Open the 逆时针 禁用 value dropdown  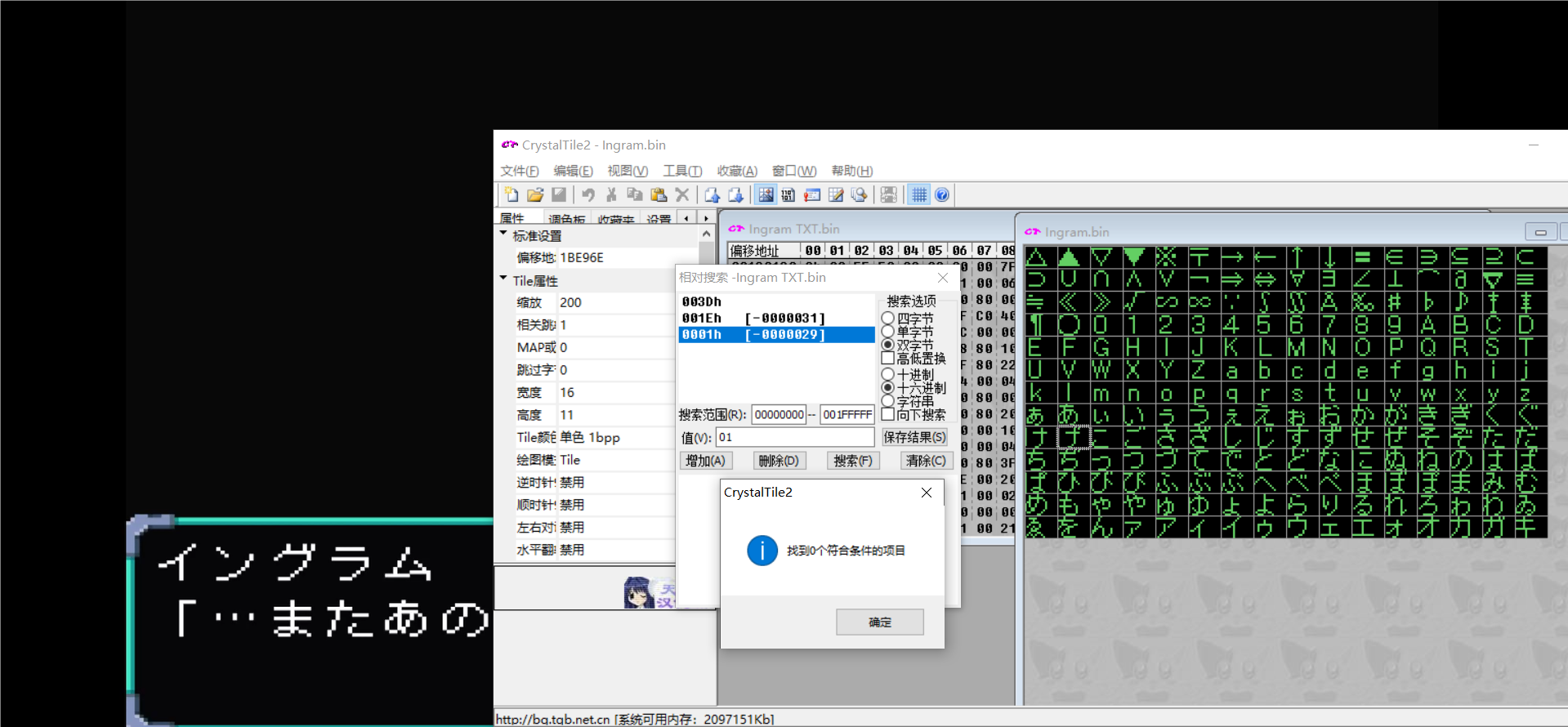click(x=616, y=482)
